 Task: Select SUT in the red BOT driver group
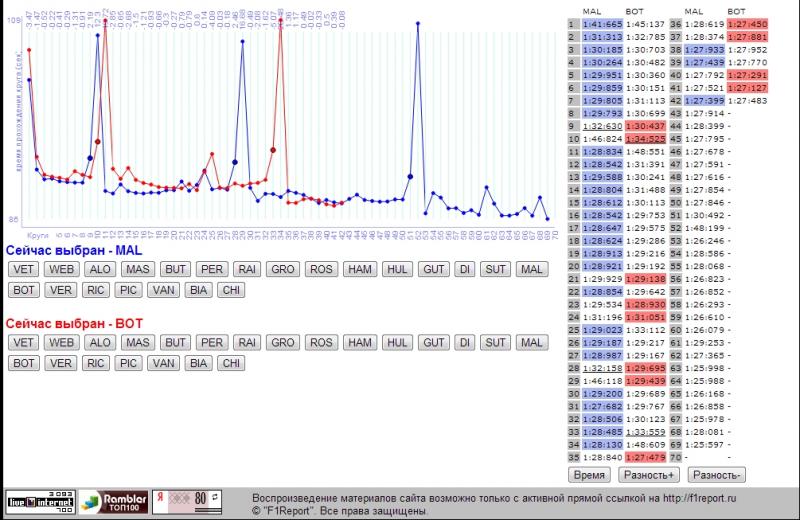click(495, 342)
